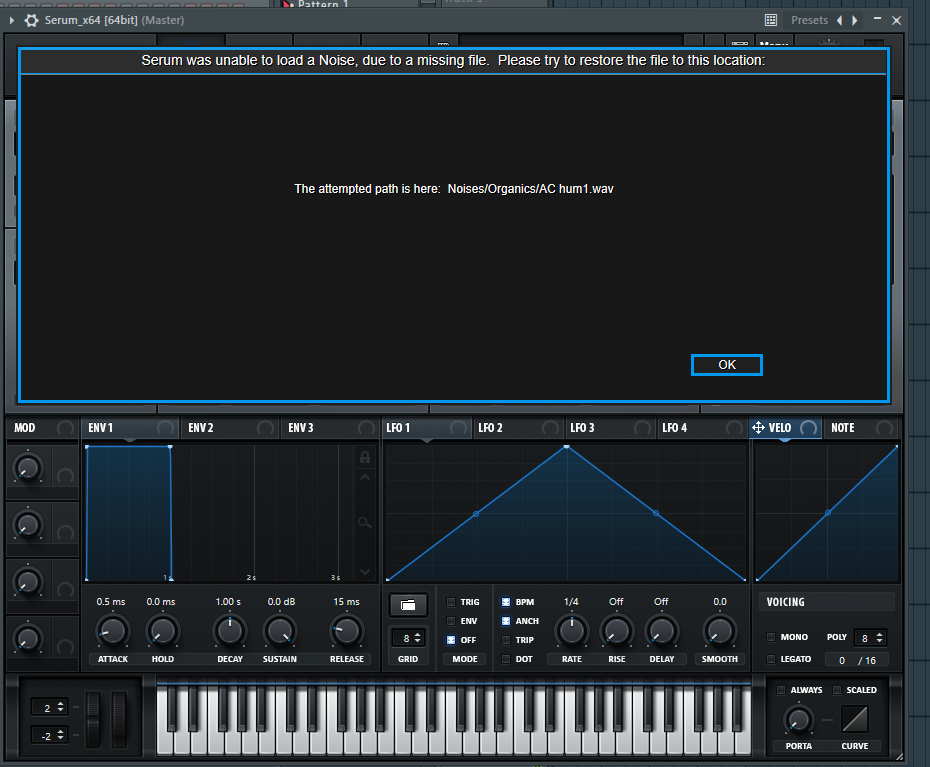This screenshot has height=767, width=930.
Task: Open the Presets menu
Action: [x=809, y=20]
